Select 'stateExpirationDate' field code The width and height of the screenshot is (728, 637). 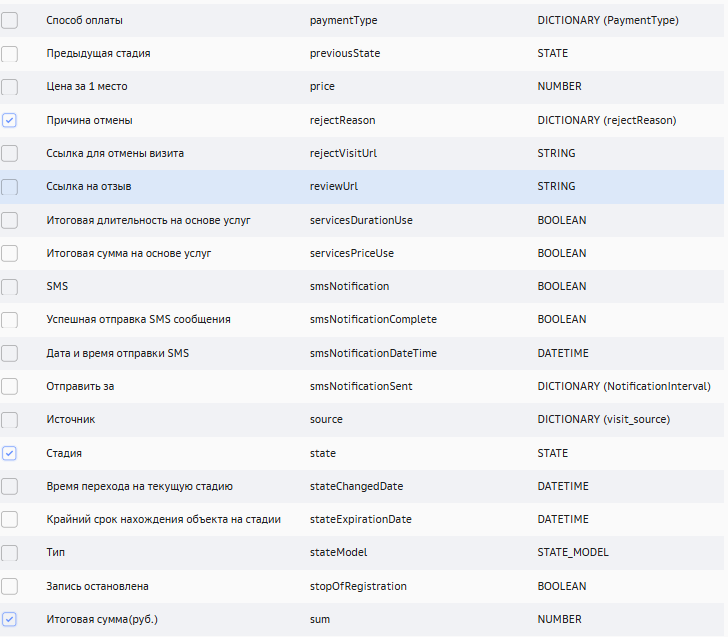point(361,519)
